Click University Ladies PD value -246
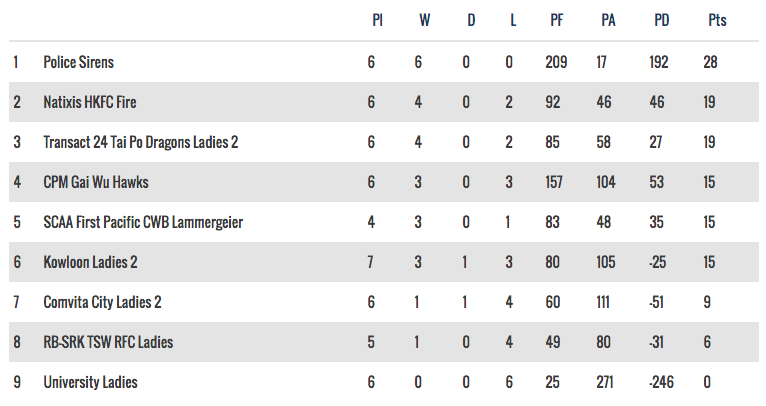The width and height of the screenshot is (766, 406). (x=661, y=382)
